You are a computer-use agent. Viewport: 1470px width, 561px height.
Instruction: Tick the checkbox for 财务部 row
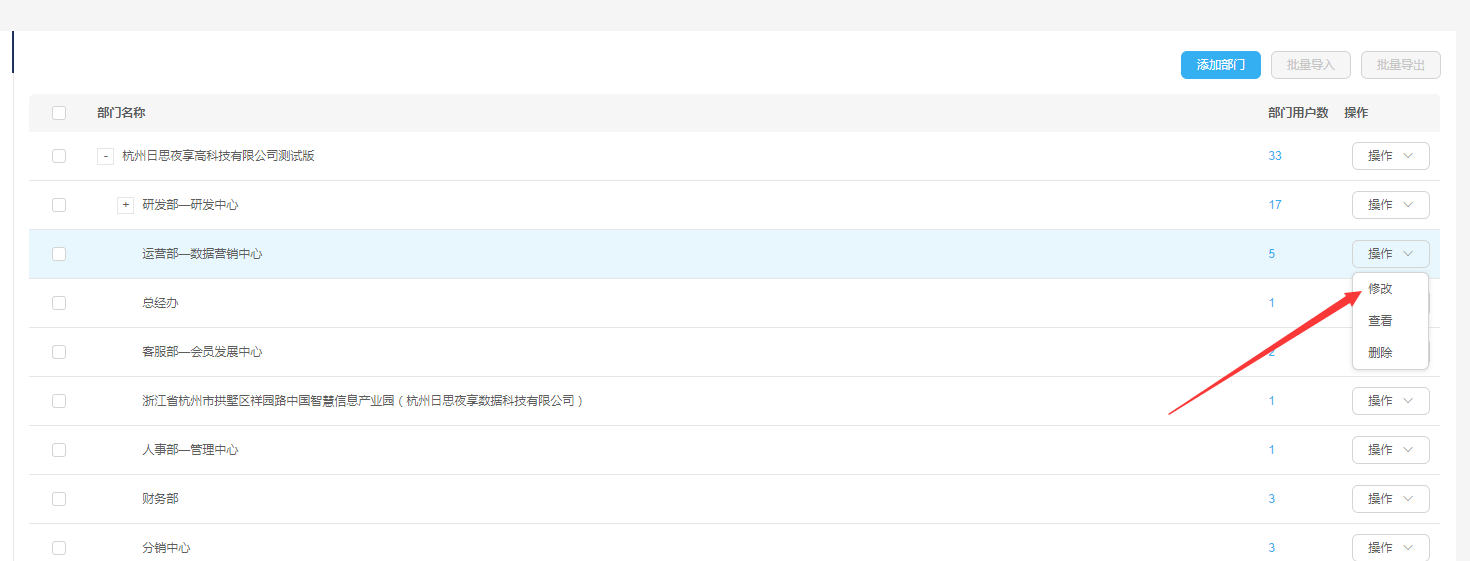tap(59, 499)
